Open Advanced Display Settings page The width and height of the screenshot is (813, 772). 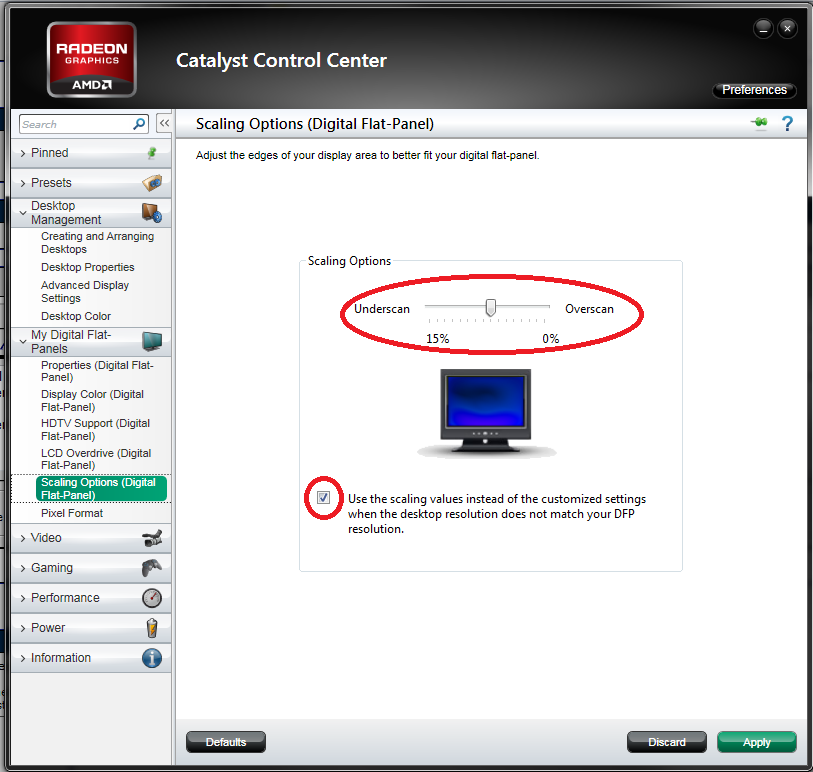pos(85,291)
